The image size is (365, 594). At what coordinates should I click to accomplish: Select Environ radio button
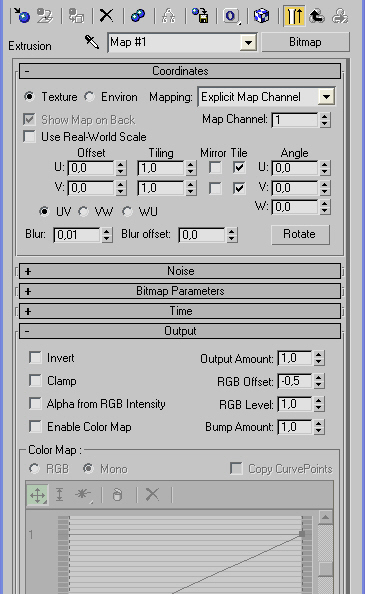coord(89,96)
